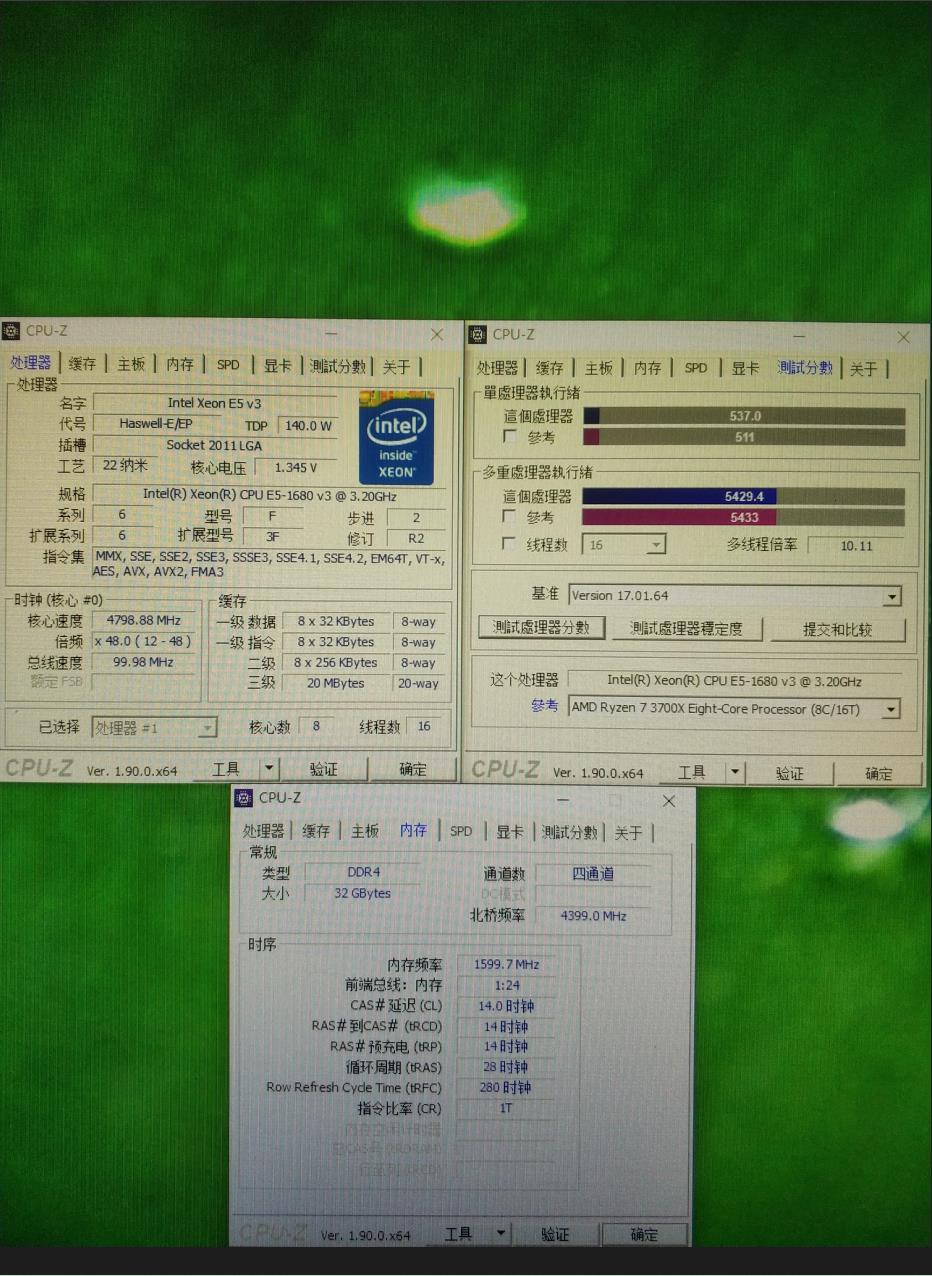
Task: Confirm with 确定 in the memory window
Action: coord(645,1235)
